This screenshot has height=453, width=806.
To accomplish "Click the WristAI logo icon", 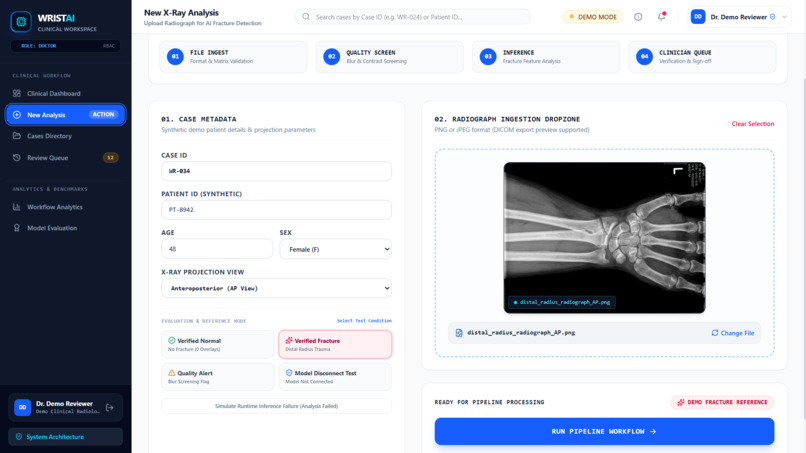I will (21, 22).
